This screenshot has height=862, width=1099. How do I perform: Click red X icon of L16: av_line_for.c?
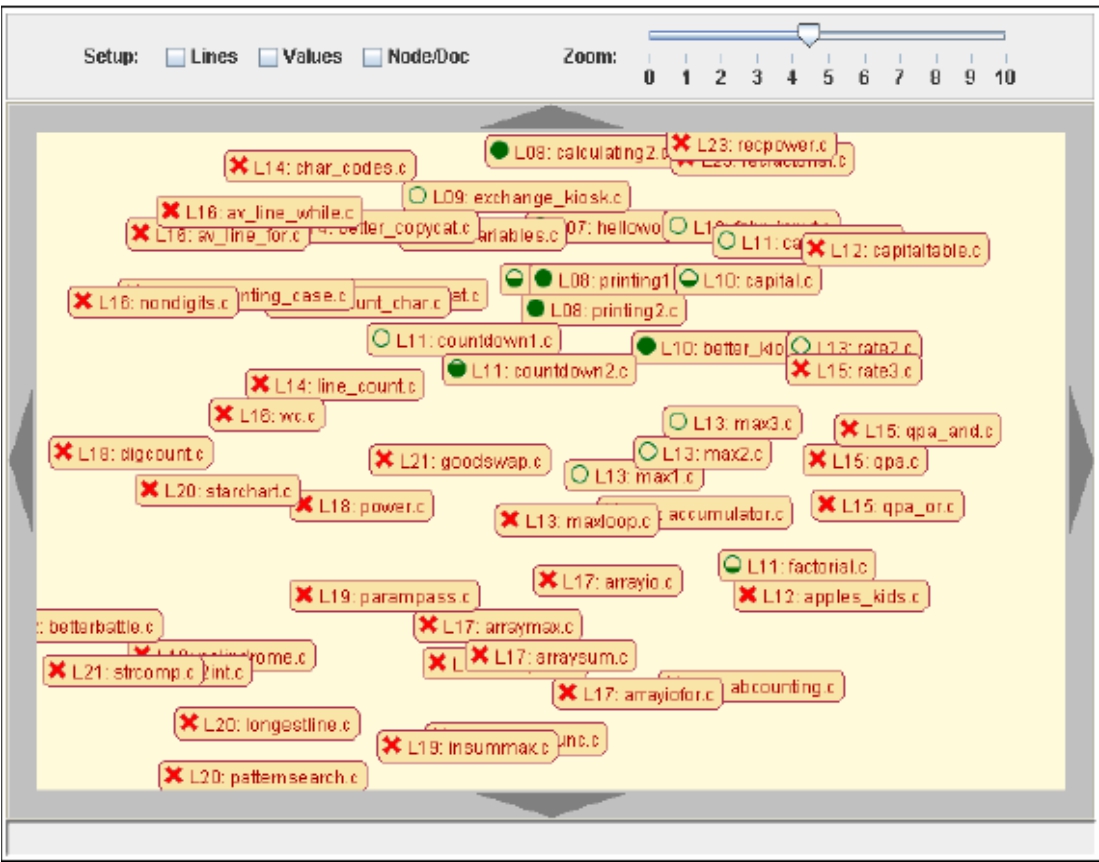click(x=141, y=233)
